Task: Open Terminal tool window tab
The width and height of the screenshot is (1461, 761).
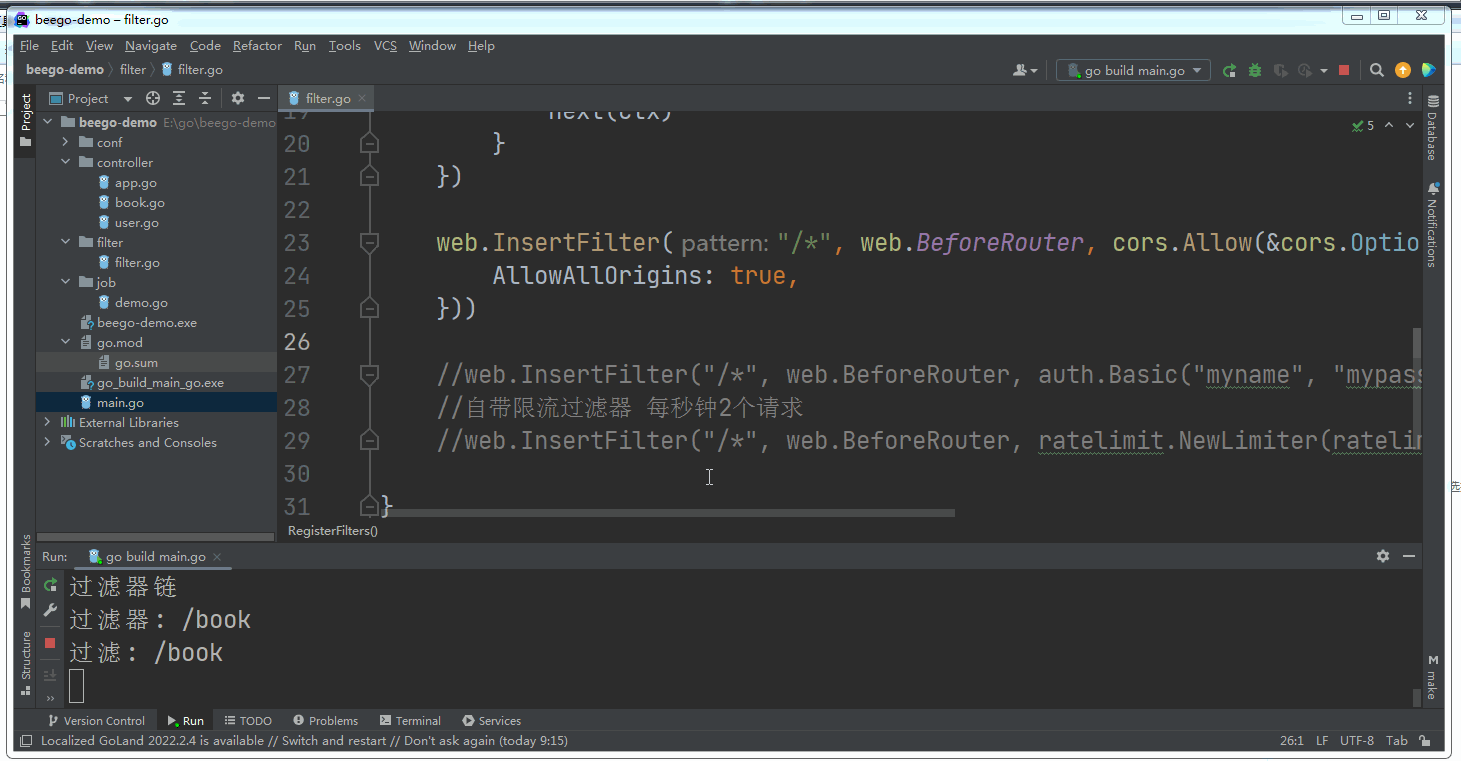Action: (x=410, y=720)
